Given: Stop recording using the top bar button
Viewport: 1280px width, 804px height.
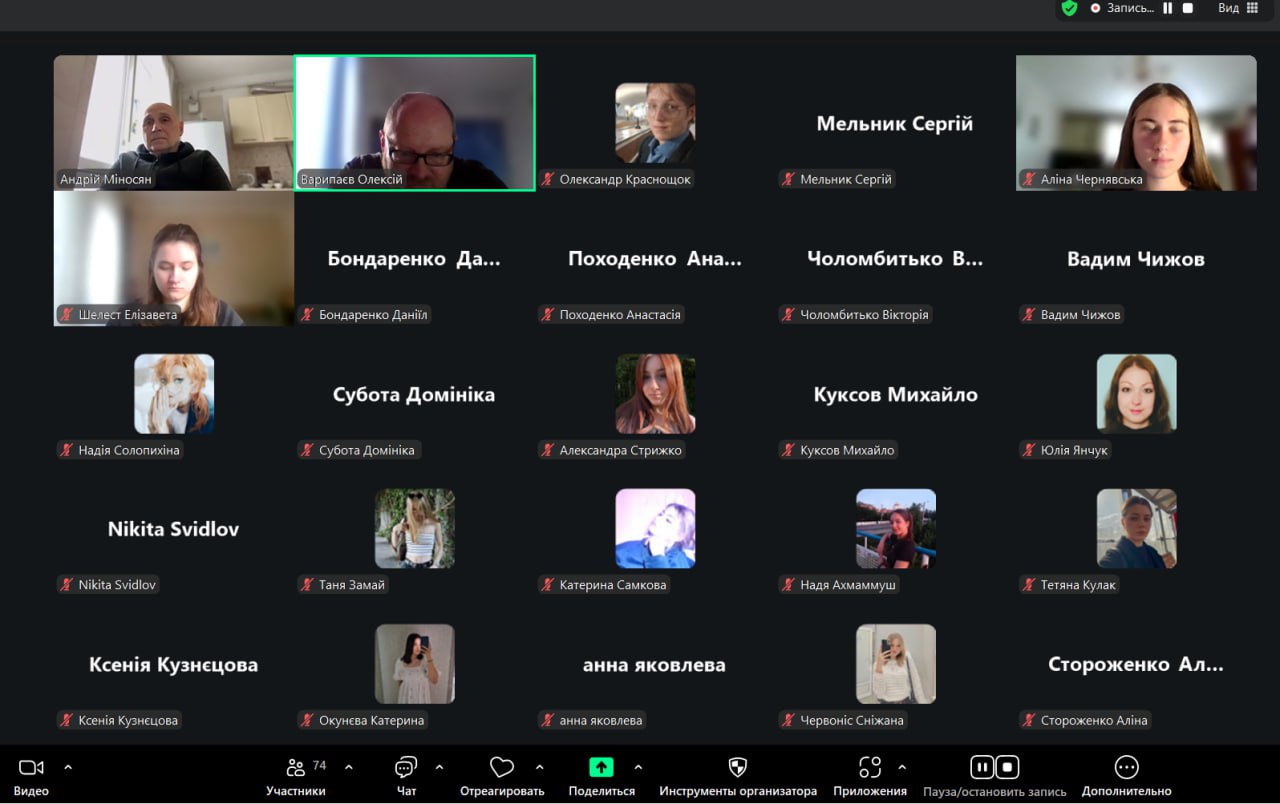Looking at the screenshot, I should [1188, 8].
